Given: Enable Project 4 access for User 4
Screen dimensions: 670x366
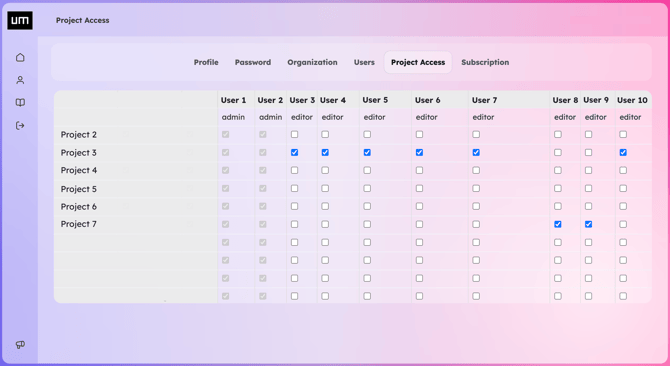Looking at the screenshot, I should [325, 170].
